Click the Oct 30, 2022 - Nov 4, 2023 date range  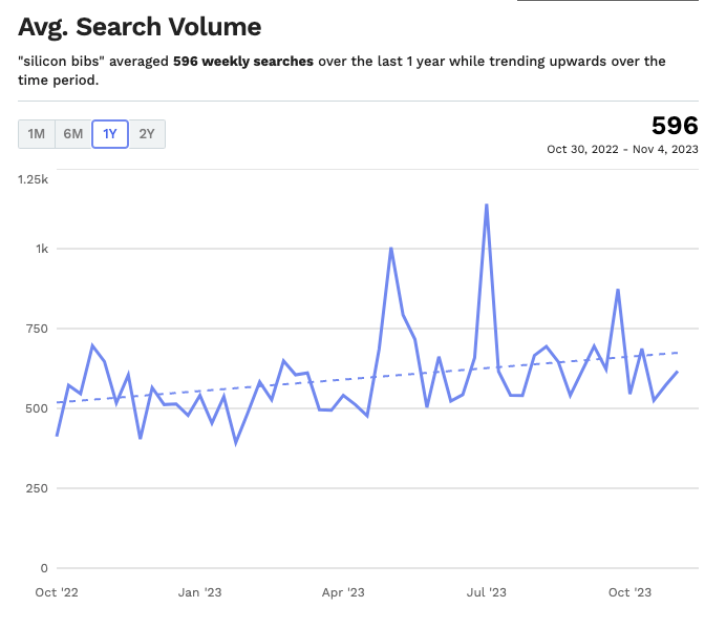tap(622, 149)
